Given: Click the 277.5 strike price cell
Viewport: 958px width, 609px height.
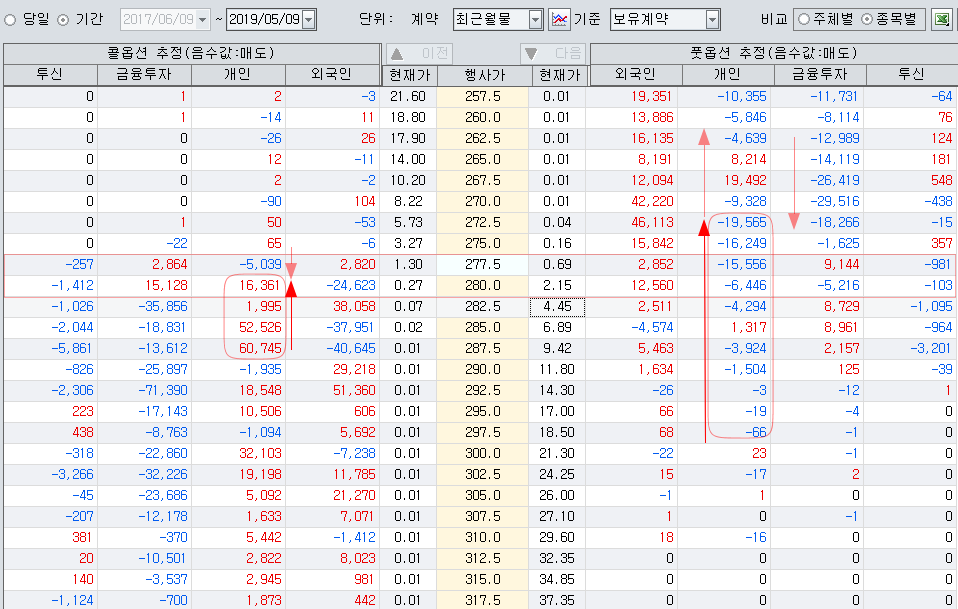Looking at the screenshot, I should click(483, 265).
